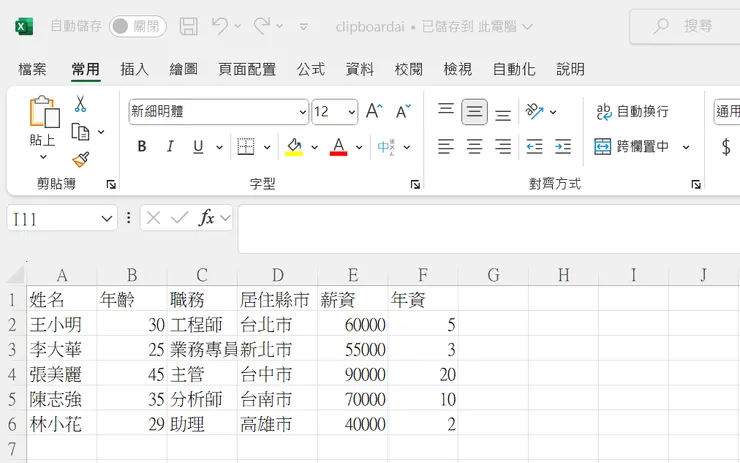
Task: Click the Orientation text angle icon
Action: 534,111
